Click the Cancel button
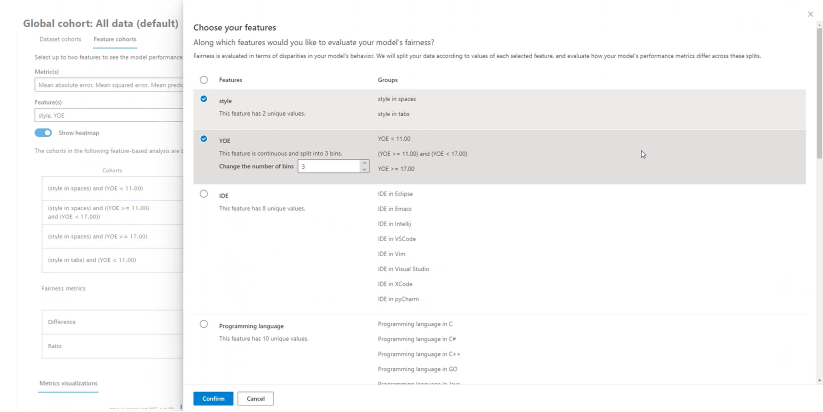Viewport: 823px width, 412px height. pyautogui.click(x=255, y=398)
